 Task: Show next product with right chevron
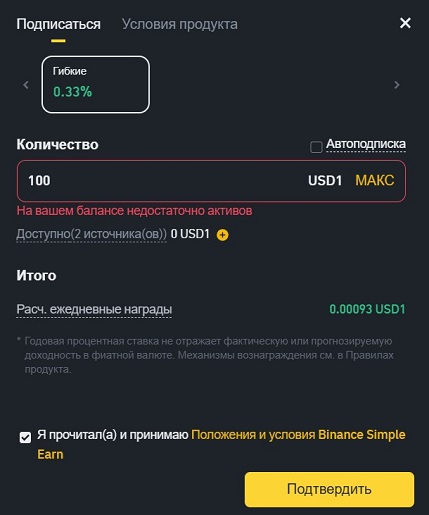pyautogui.click(x=397, y=85)
